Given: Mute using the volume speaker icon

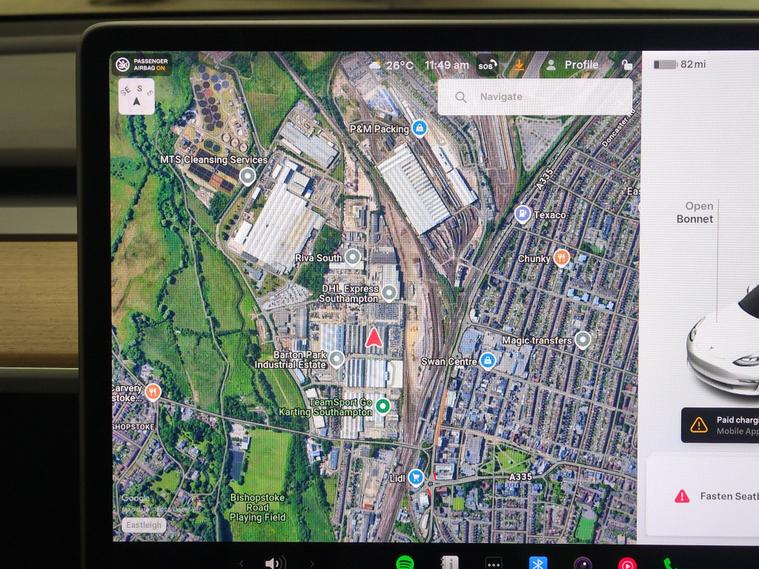Looking at the screenshot, I should 274,563.
